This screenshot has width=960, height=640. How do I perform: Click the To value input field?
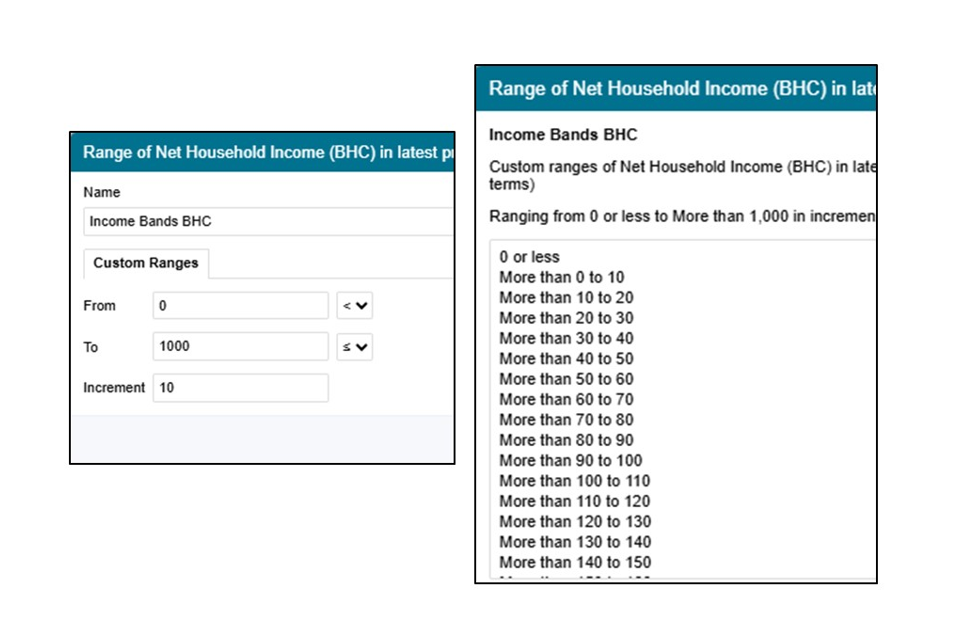coord(240,347)
